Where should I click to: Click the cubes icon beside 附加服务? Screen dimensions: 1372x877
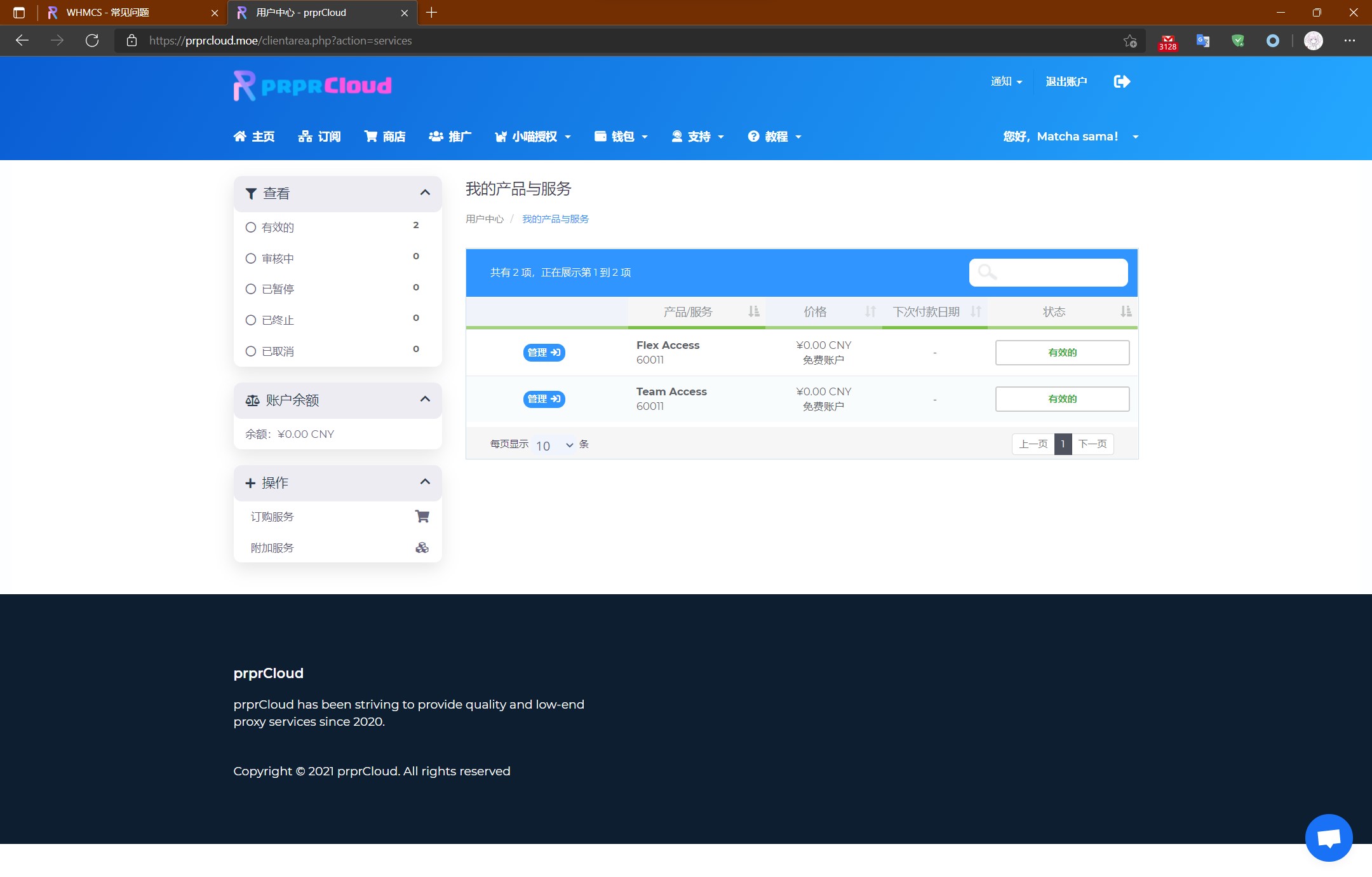[x=422, y=547]
